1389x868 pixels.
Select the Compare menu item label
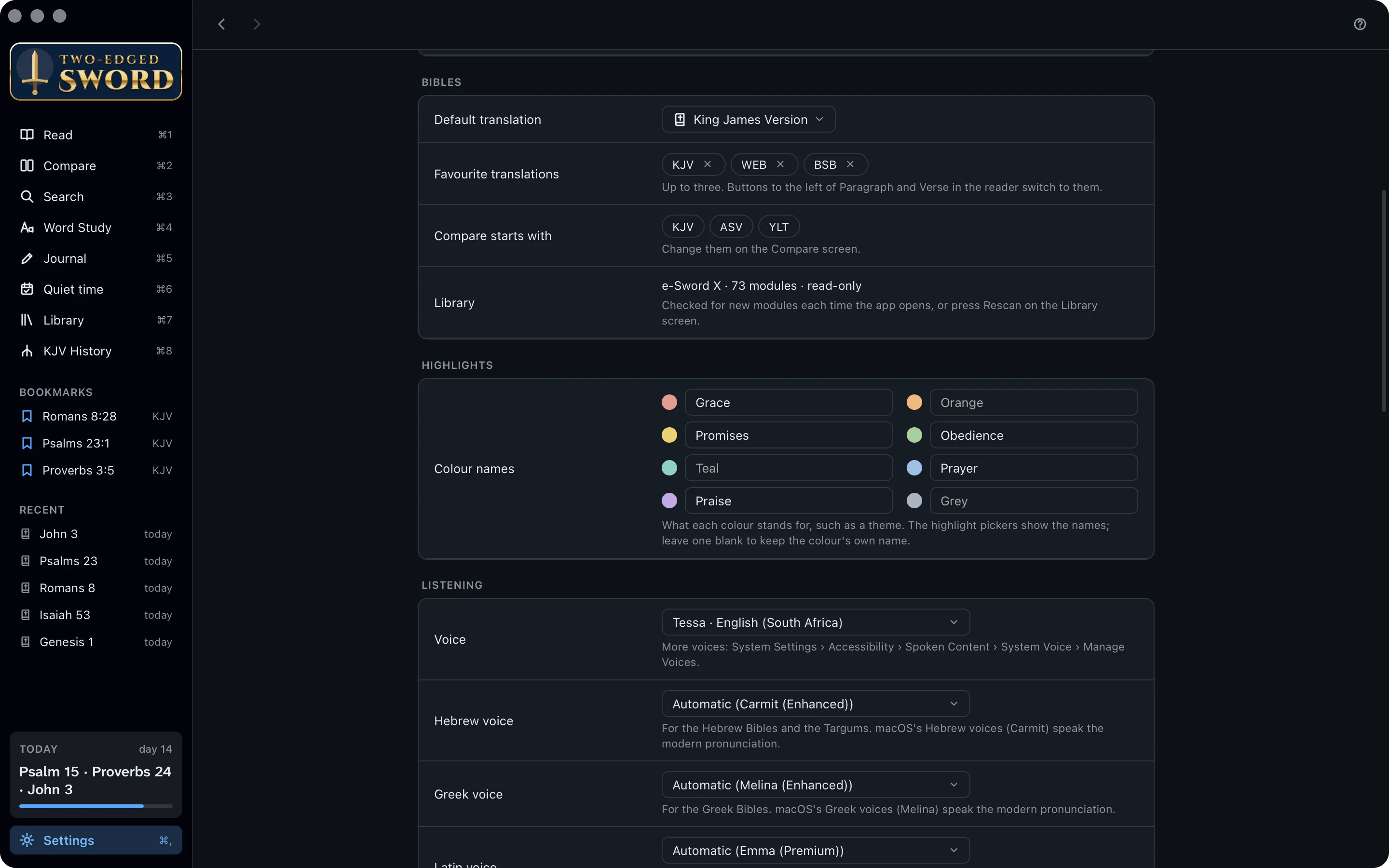[x=70, y=165]
